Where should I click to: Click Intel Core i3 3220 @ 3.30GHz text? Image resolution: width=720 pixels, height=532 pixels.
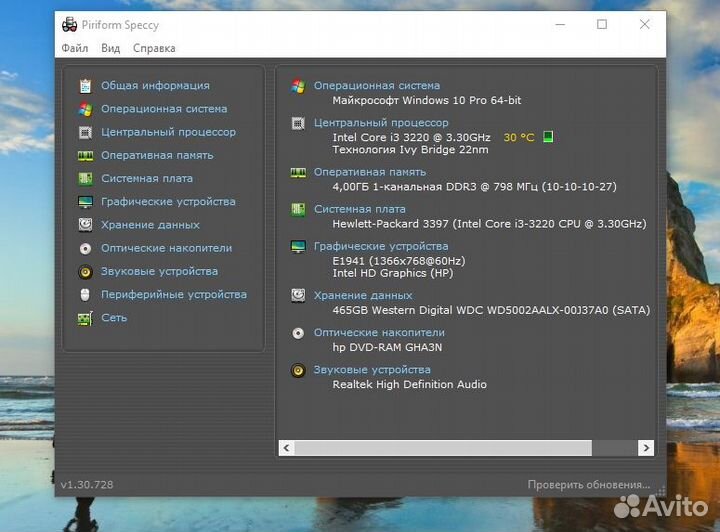tap(411, 137)
